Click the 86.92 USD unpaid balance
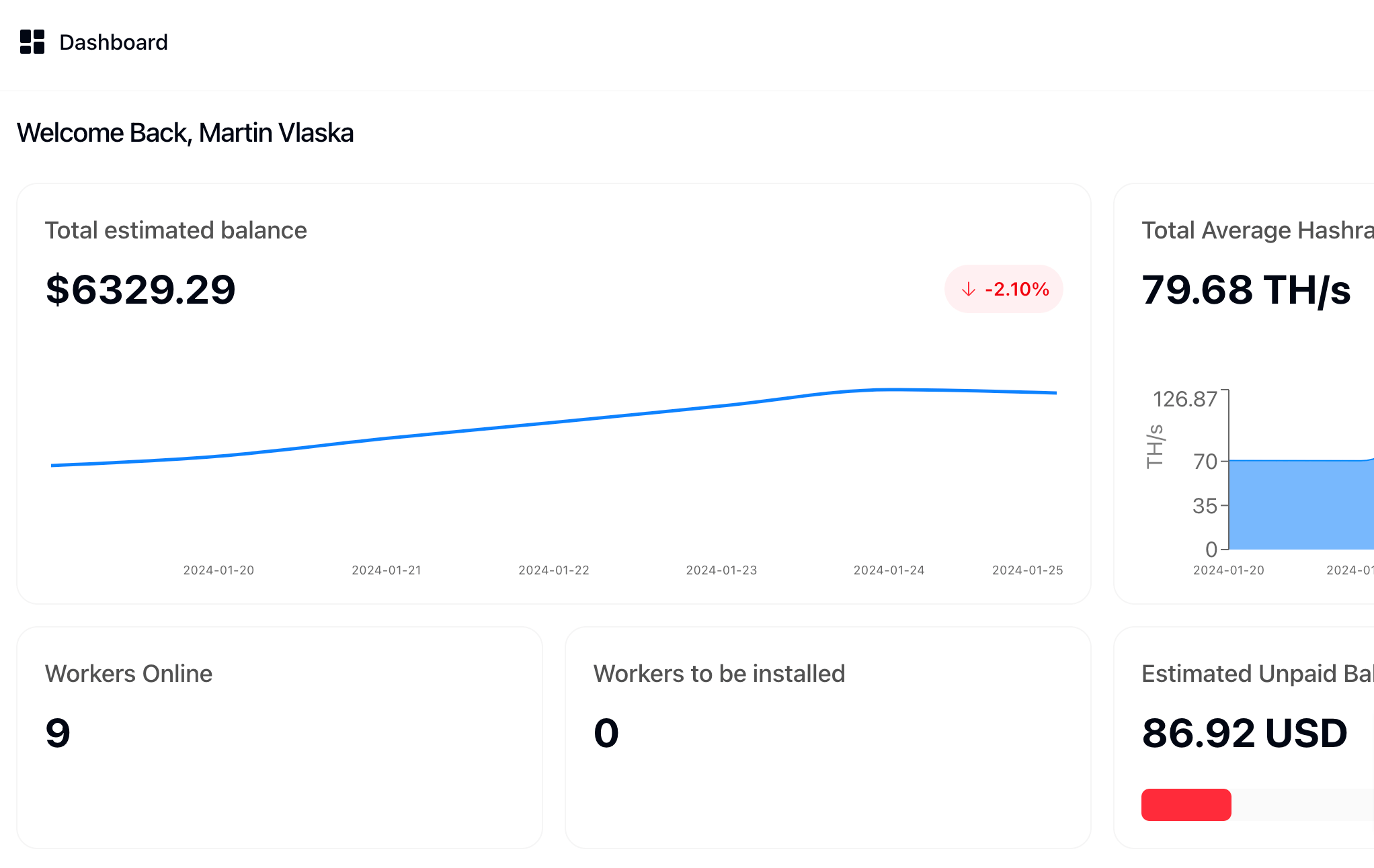Screen dimensions: 1374x868 coord(1244,733)
